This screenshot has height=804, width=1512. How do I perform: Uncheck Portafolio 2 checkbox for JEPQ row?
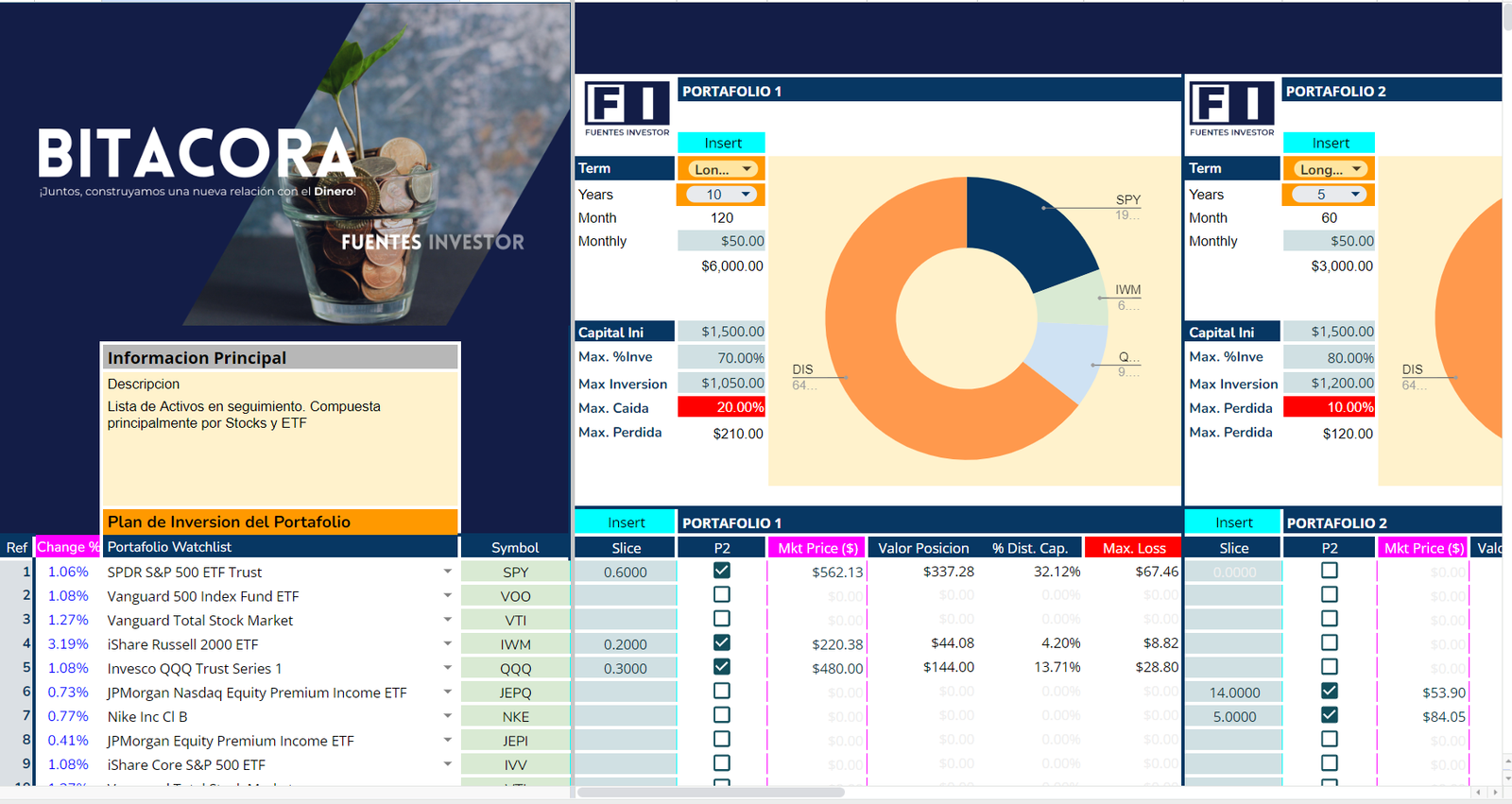click(x=1330, y=691)
